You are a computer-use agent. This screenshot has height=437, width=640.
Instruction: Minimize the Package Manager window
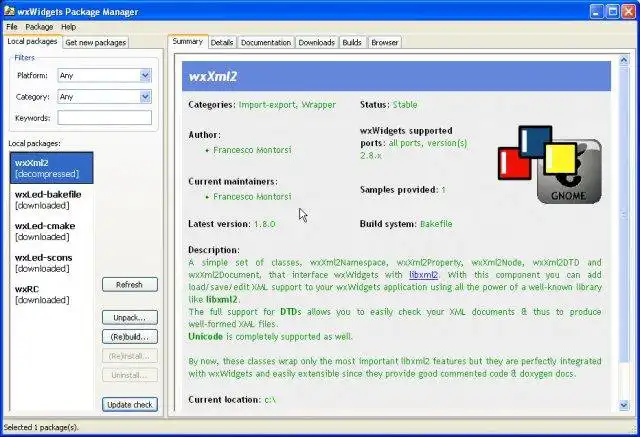click(596, 11)
